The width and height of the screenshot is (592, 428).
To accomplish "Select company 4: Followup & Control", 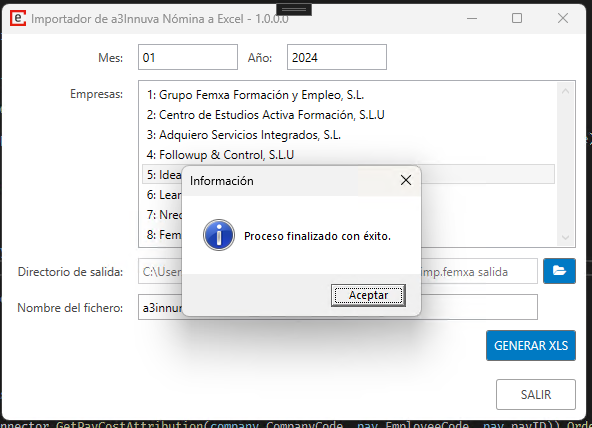I will coord(348,155).
